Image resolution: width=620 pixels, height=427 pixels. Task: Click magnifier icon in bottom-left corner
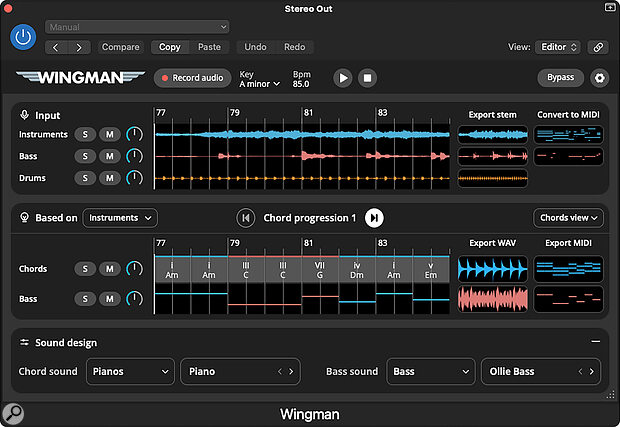click(x=13, y=412)
